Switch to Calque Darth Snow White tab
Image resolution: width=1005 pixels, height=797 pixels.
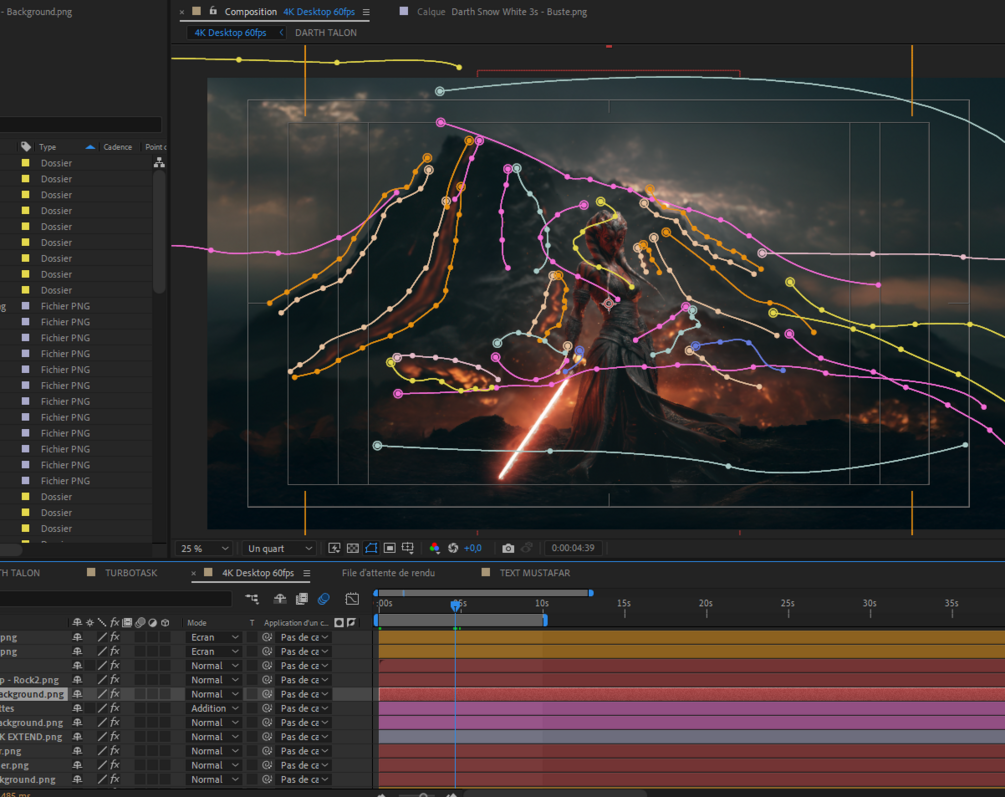tap(502, 12)
